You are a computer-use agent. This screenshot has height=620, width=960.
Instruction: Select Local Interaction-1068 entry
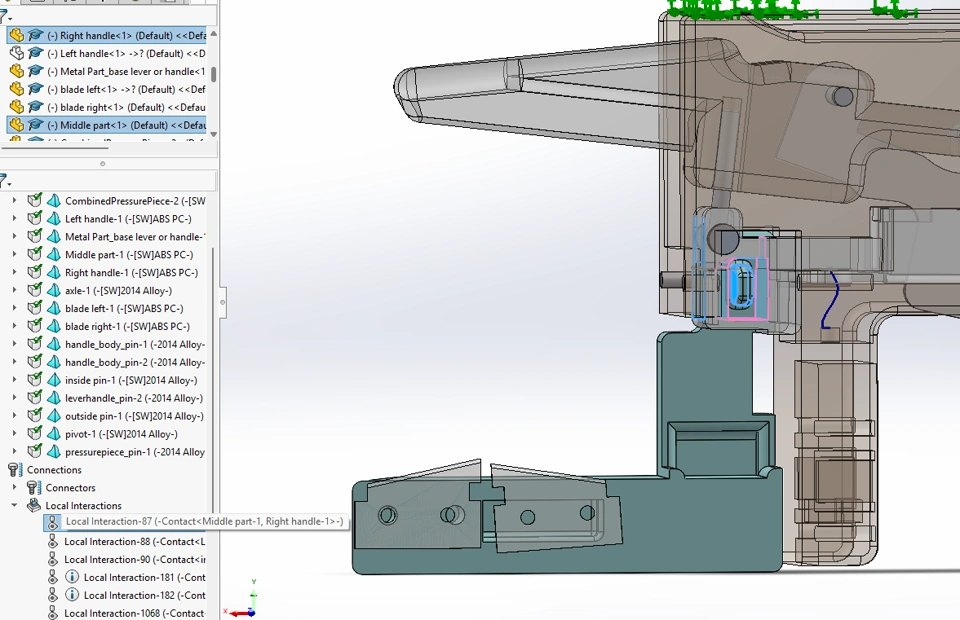[x=135, y=613]
